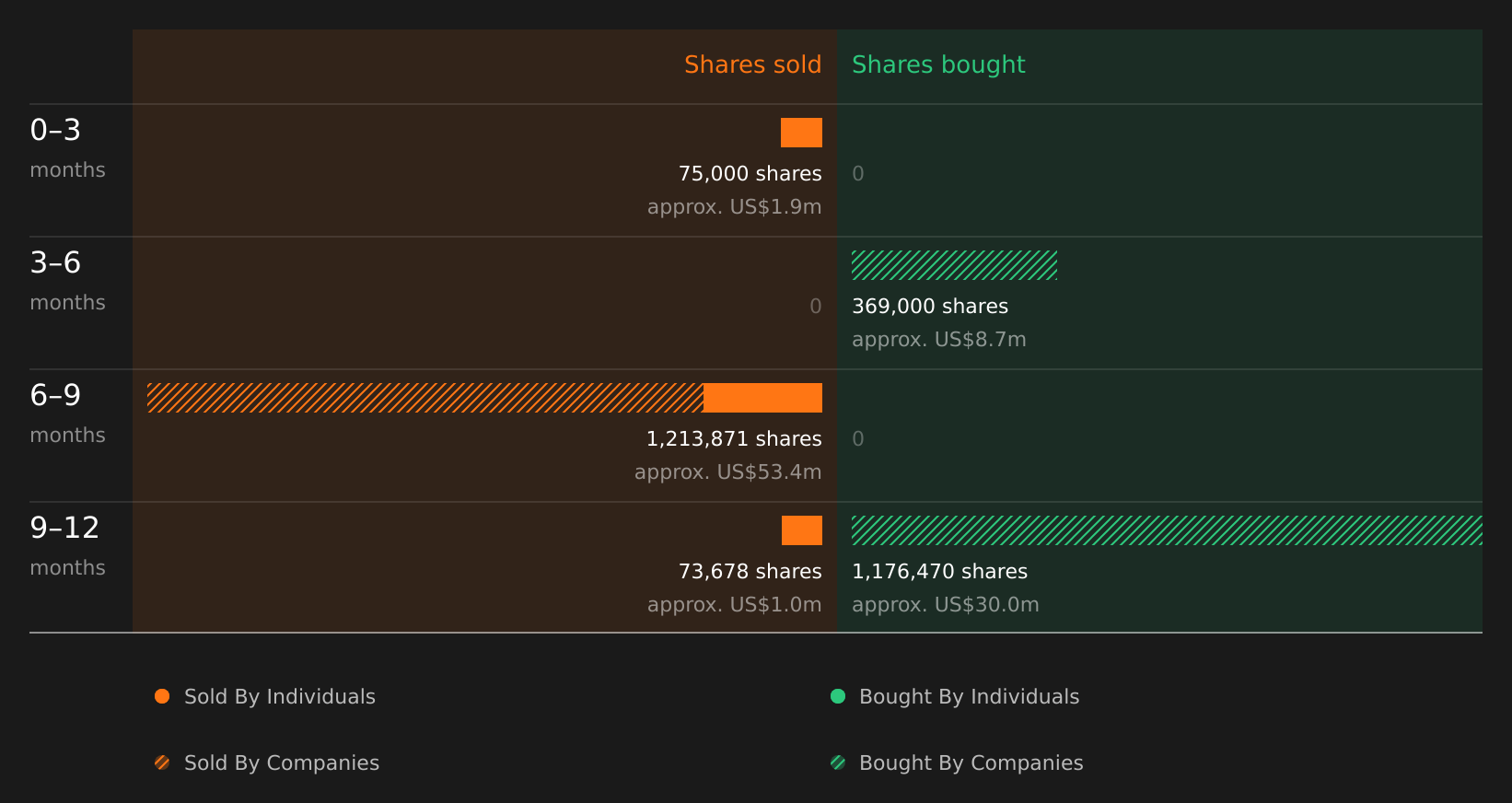
Task: Select the 1,213,871 shares value
Action: click(734, 439)
